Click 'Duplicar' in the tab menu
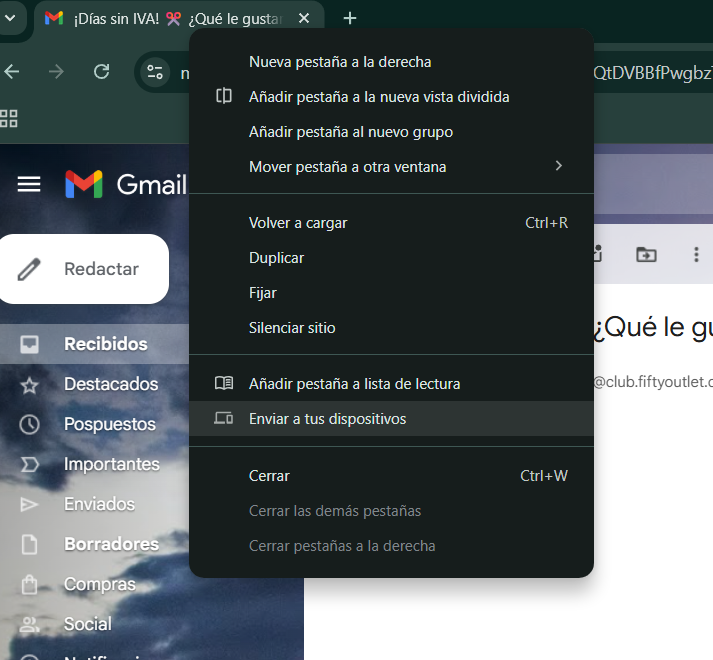 (276, 258)
